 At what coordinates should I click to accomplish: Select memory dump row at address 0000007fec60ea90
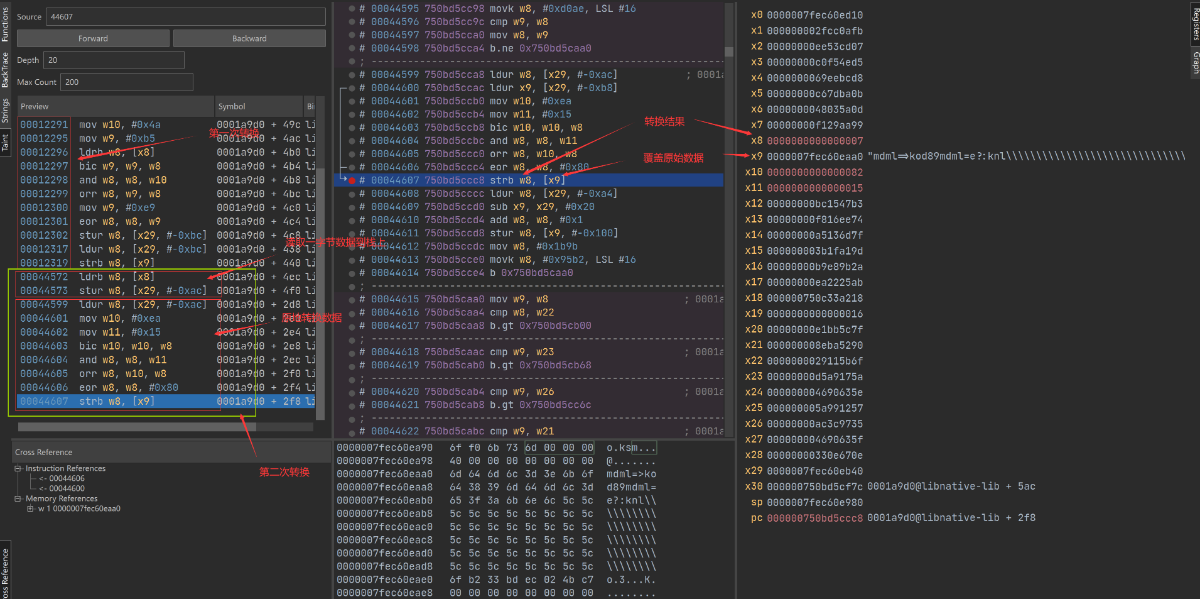point(497,447)
